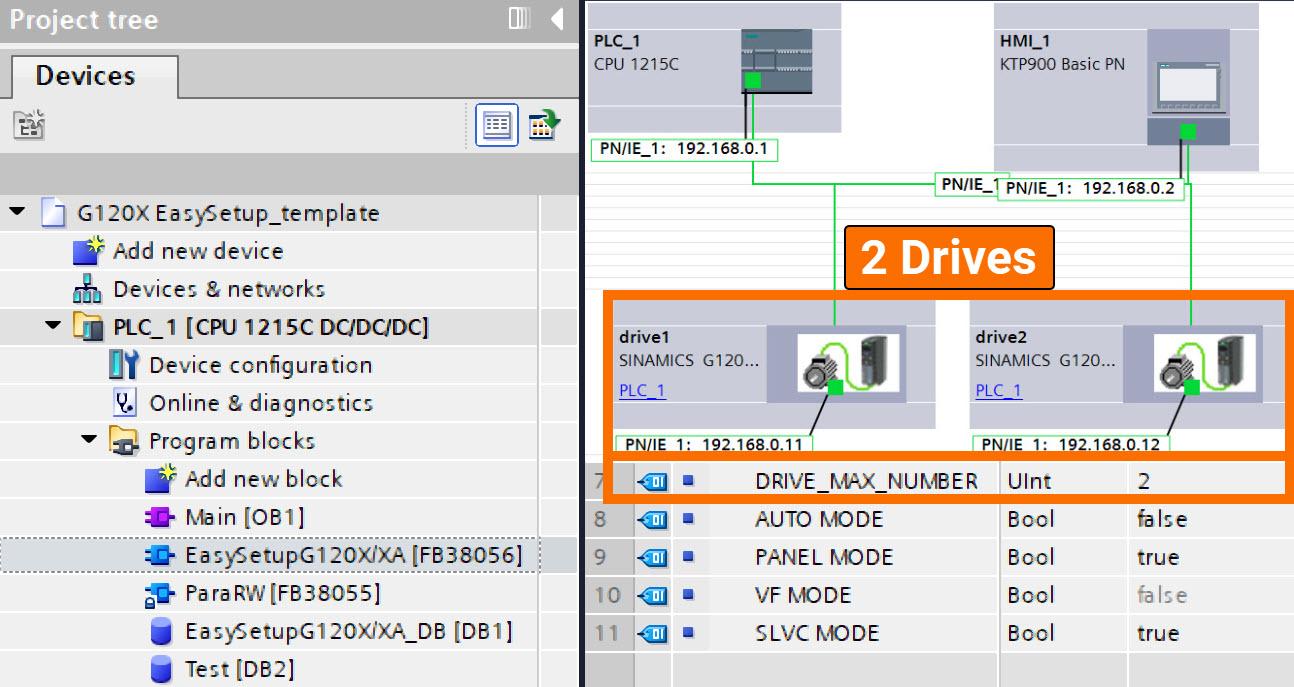
Task: Click the PANEL MODE name cell
Action: tap(824, 557)
